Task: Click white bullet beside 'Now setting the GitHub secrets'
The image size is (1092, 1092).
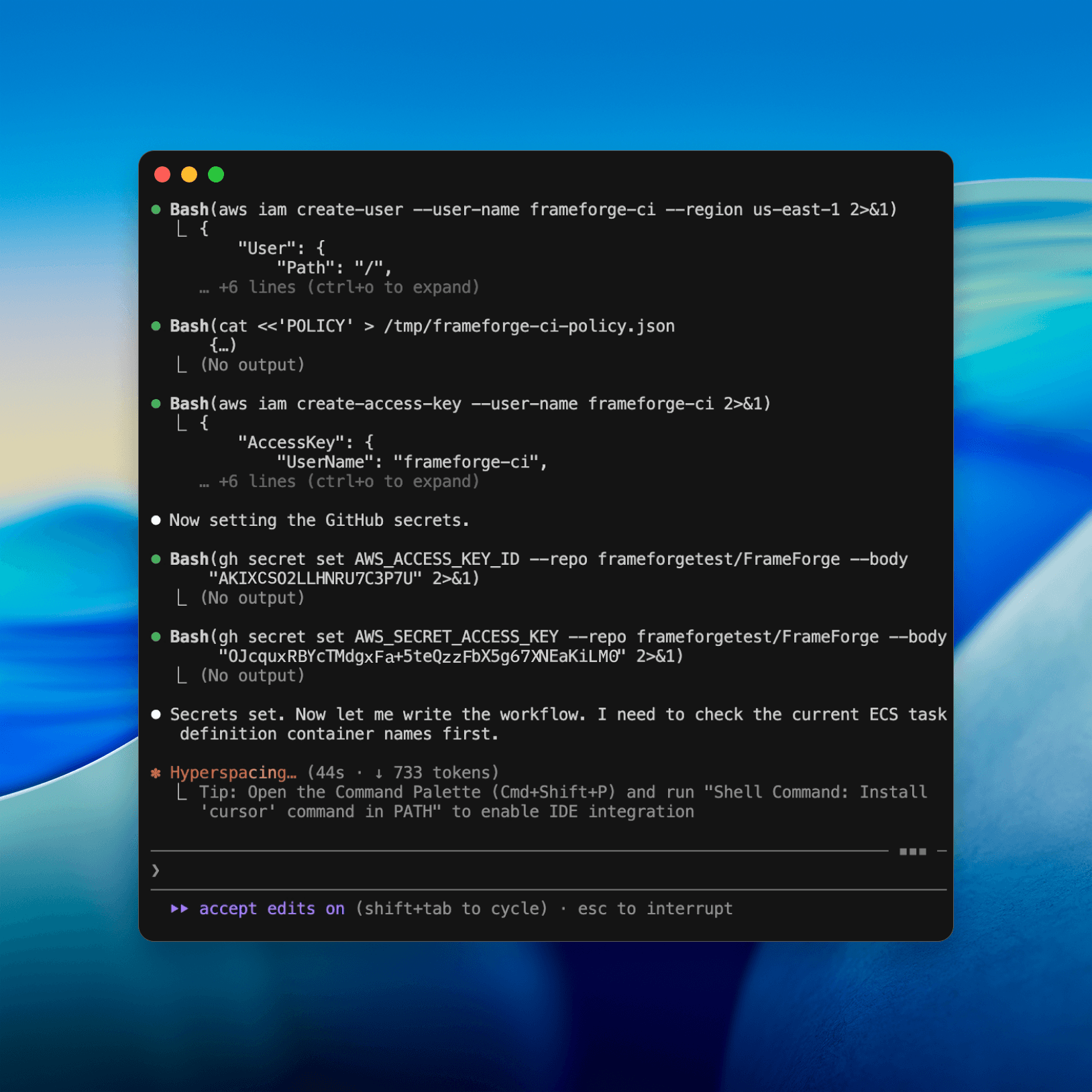Action: (x=156, y=521)
